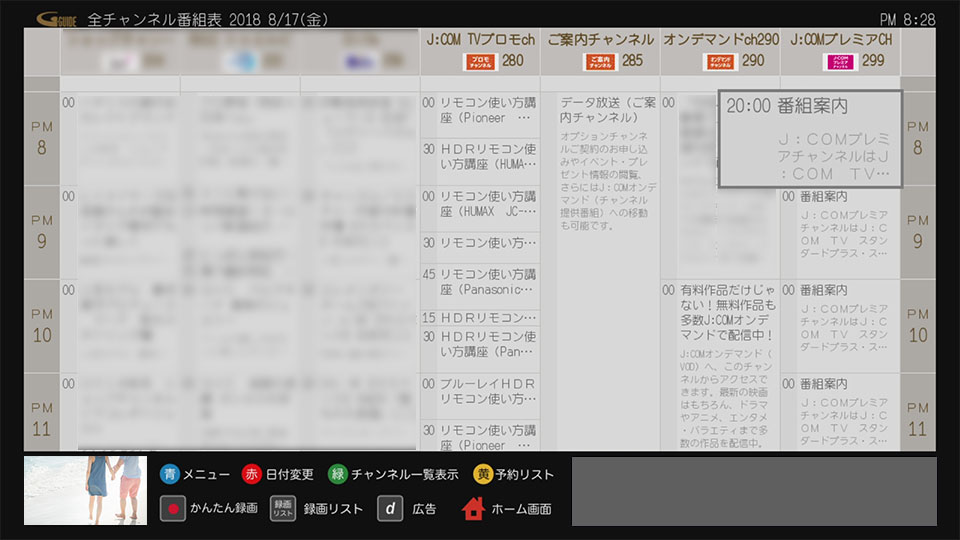Viewport: 960px width, 540px height.
Task: Click the right-side PM 9 time marker
Action: point(918,233)
